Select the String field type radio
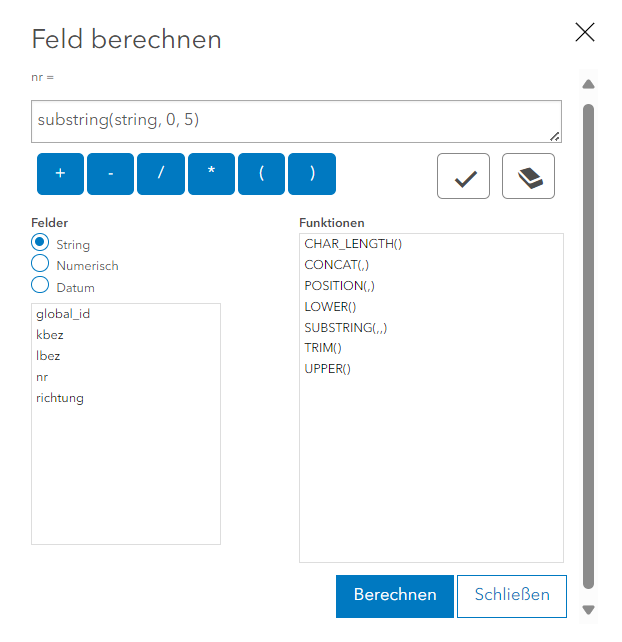The width and height of the screenshot is (622, 642). [40, 242]
